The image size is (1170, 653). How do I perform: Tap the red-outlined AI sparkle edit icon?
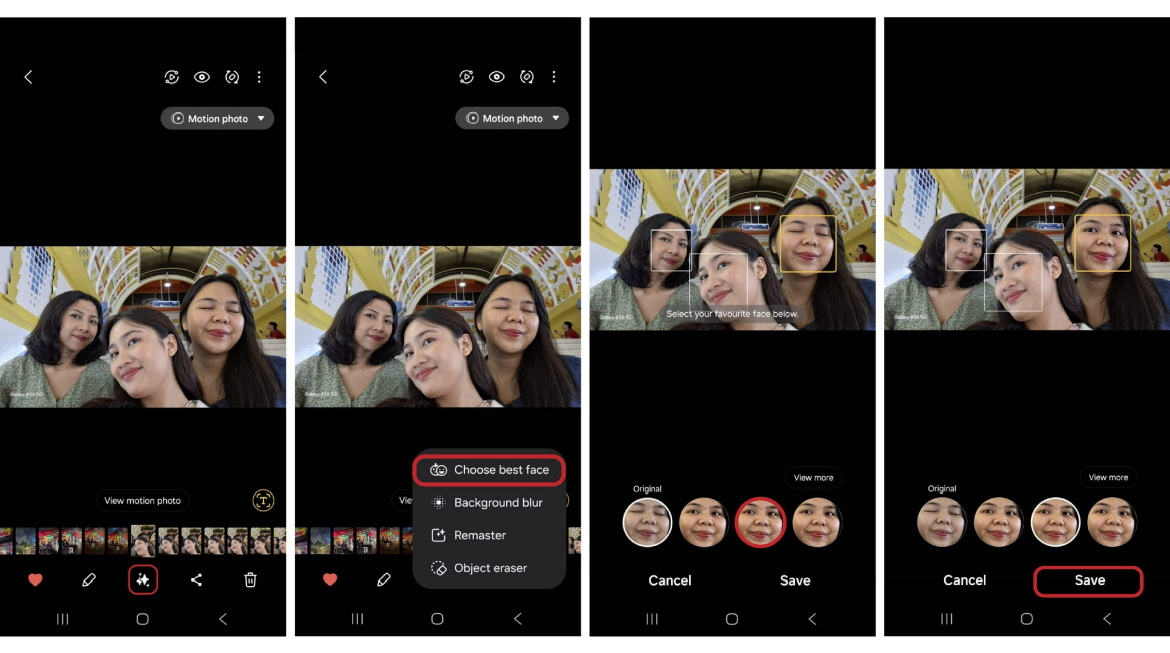(143, 580)
